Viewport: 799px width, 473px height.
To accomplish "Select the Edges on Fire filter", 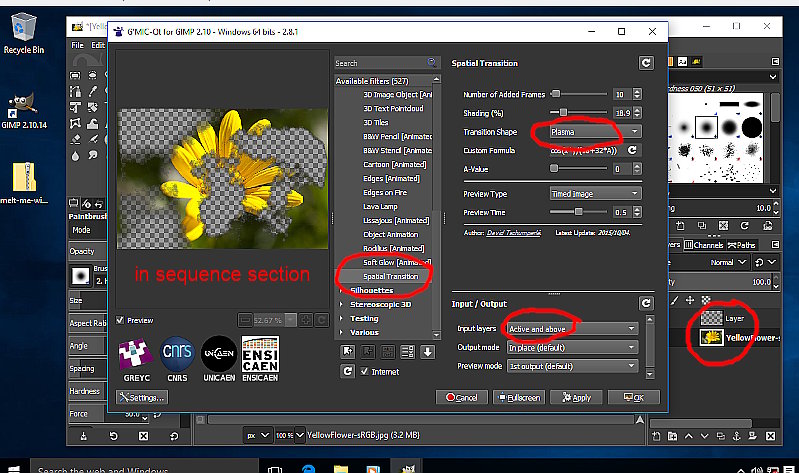I will point(383,192).
